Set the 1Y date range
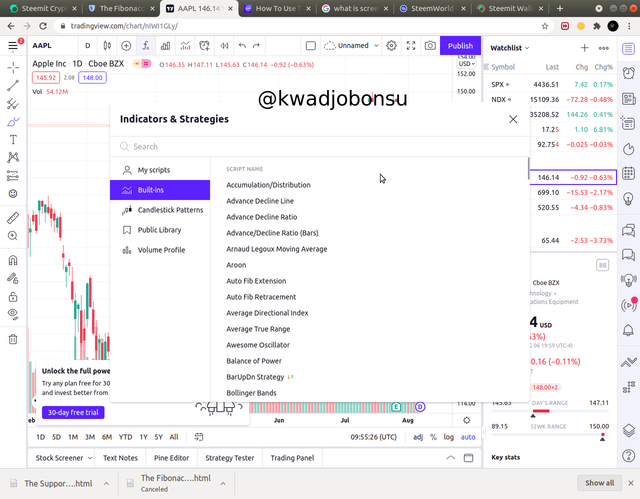 [x=143, y=437]
